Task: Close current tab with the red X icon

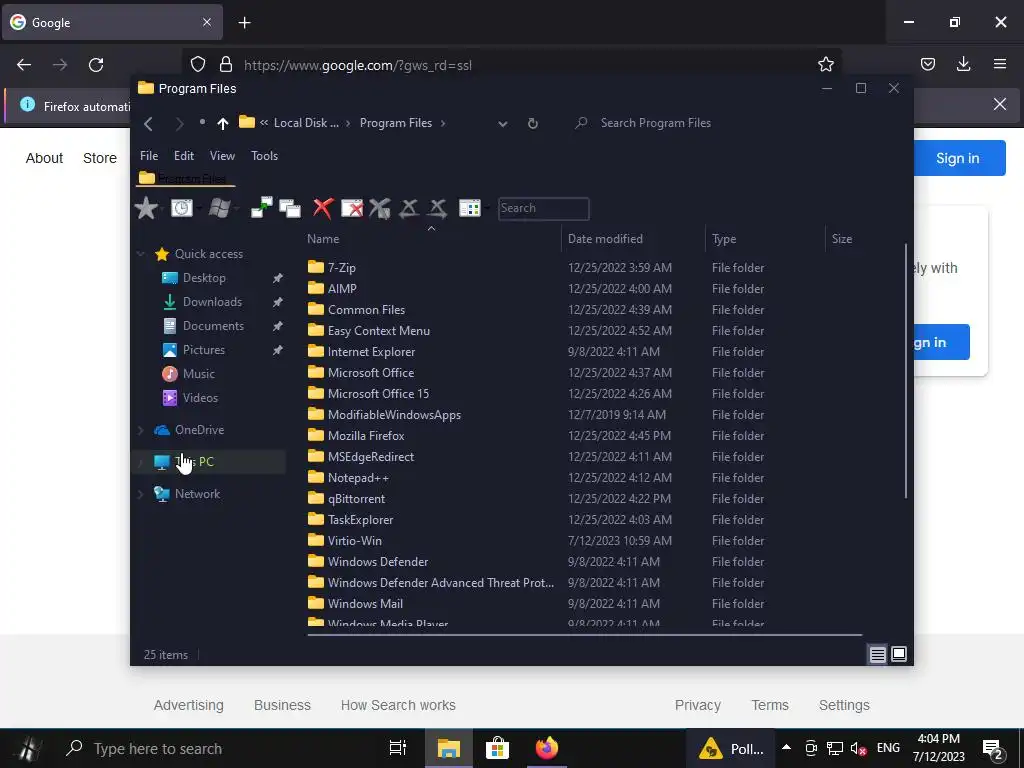Action: [x=323, y=208]
